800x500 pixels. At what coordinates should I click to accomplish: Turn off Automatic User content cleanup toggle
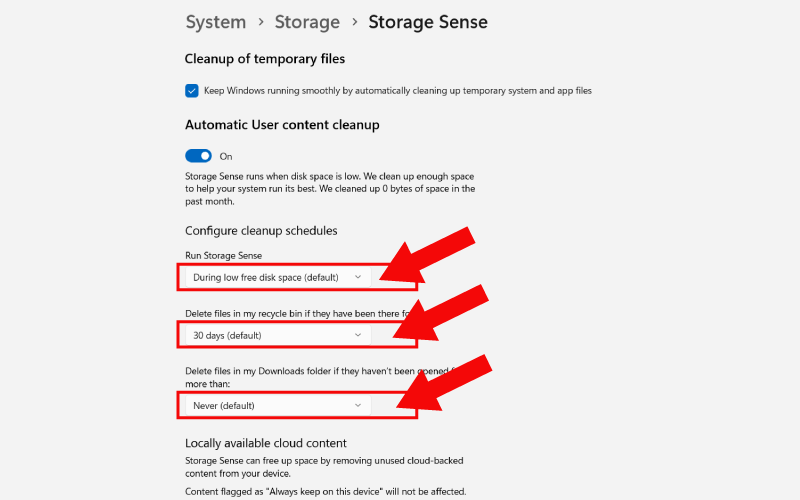coord(198,156)
